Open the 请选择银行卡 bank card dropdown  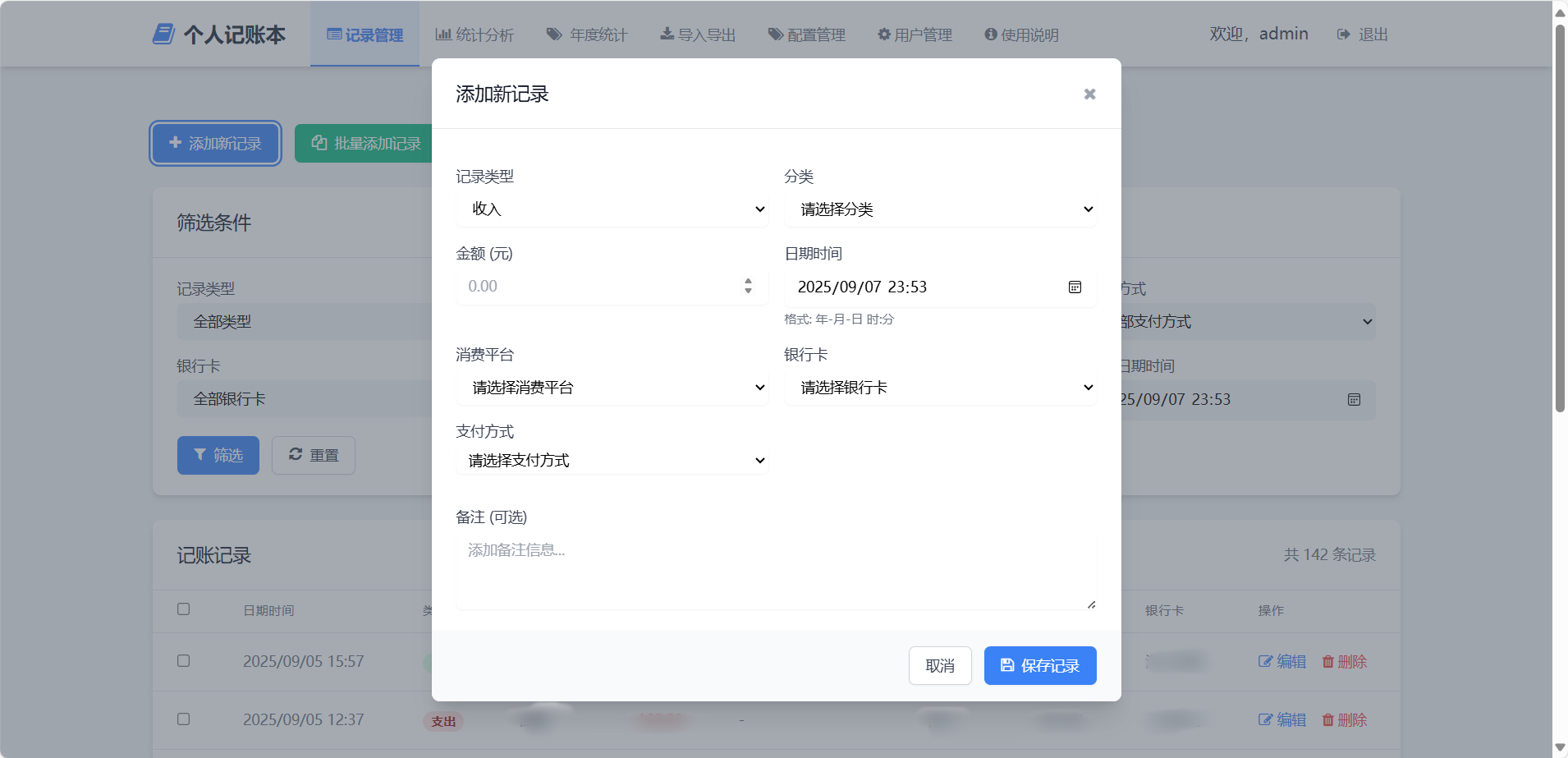940,388
